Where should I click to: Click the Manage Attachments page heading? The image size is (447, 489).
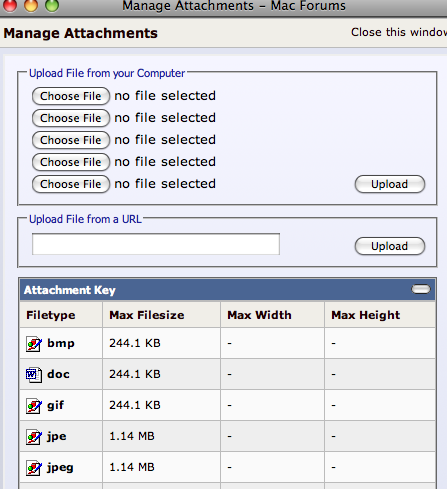coord(80,33)
